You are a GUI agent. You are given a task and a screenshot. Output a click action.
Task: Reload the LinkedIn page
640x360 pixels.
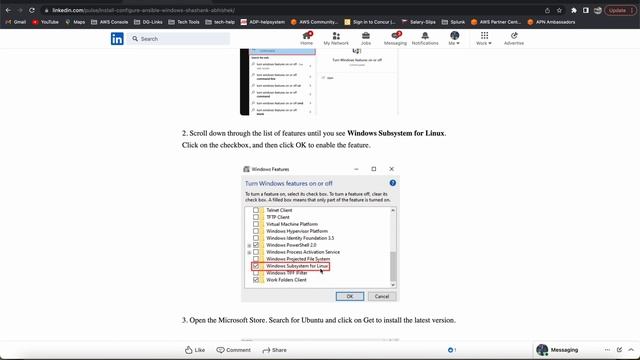(32, 10)
